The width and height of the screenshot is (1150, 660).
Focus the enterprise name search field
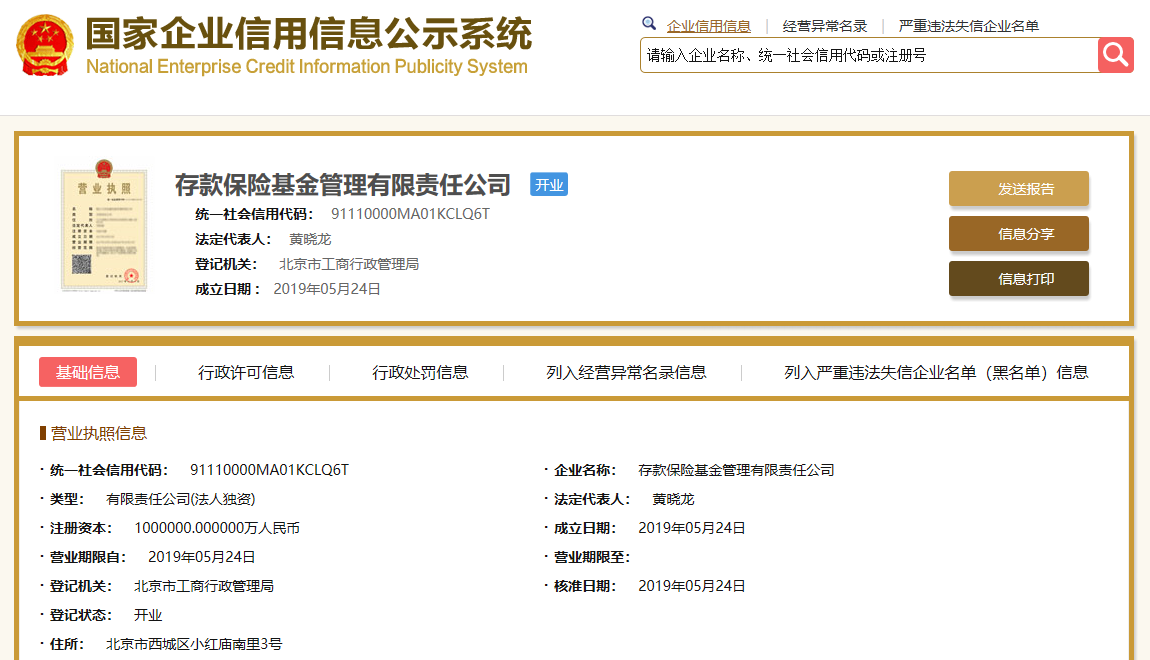point(868,55)
